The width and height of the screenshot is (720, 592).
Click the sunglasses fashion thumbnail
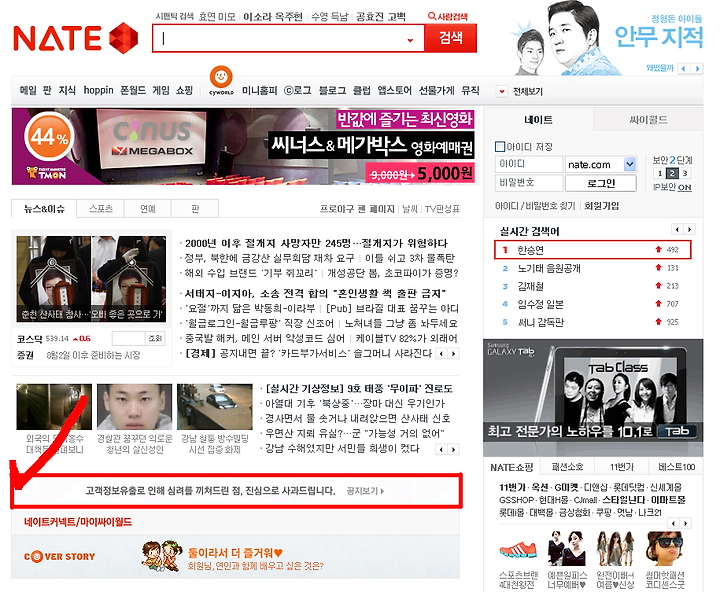664,548
